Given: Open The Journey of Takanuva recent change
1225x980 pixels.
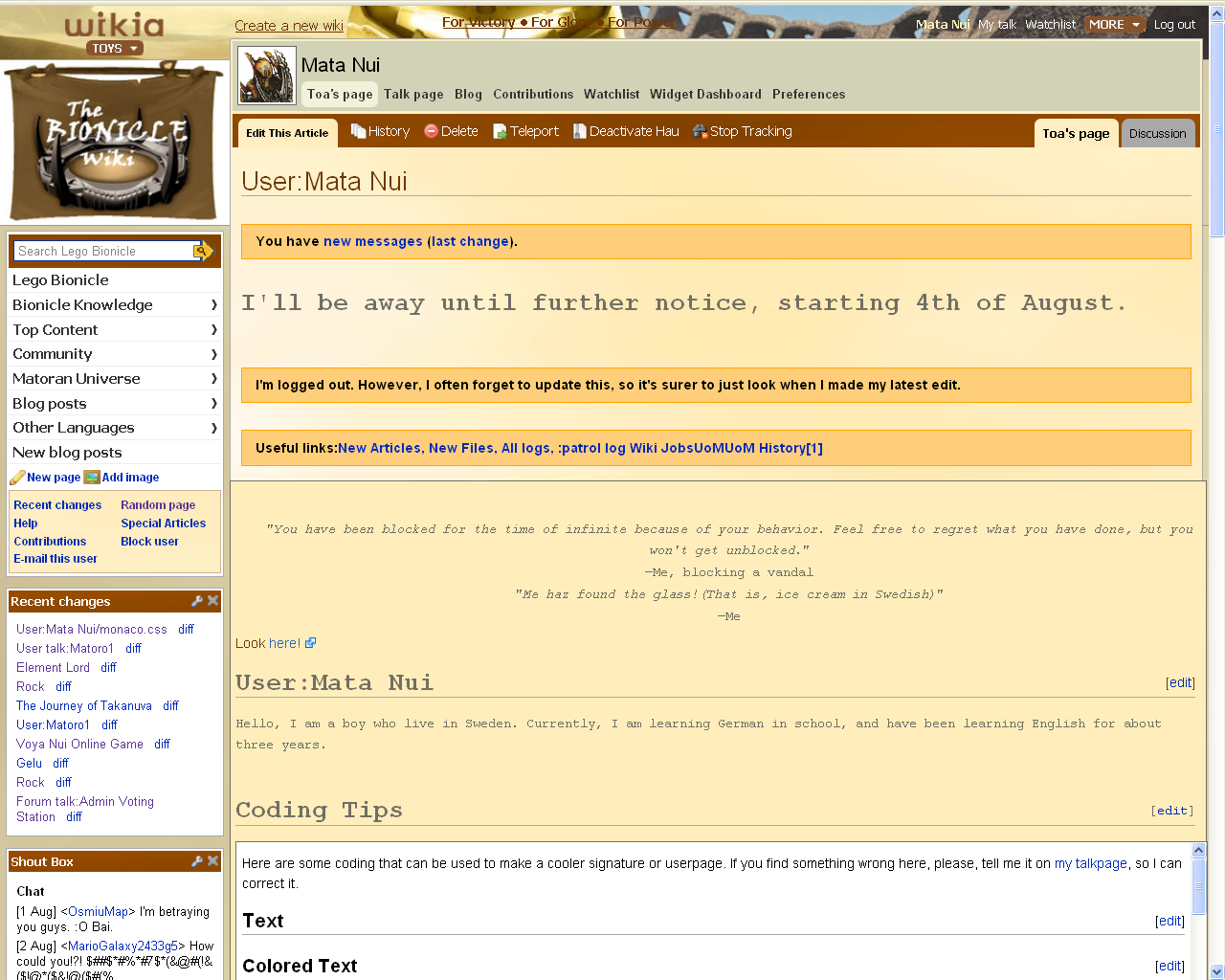Looking at the screenshot, I should (84, 706).
